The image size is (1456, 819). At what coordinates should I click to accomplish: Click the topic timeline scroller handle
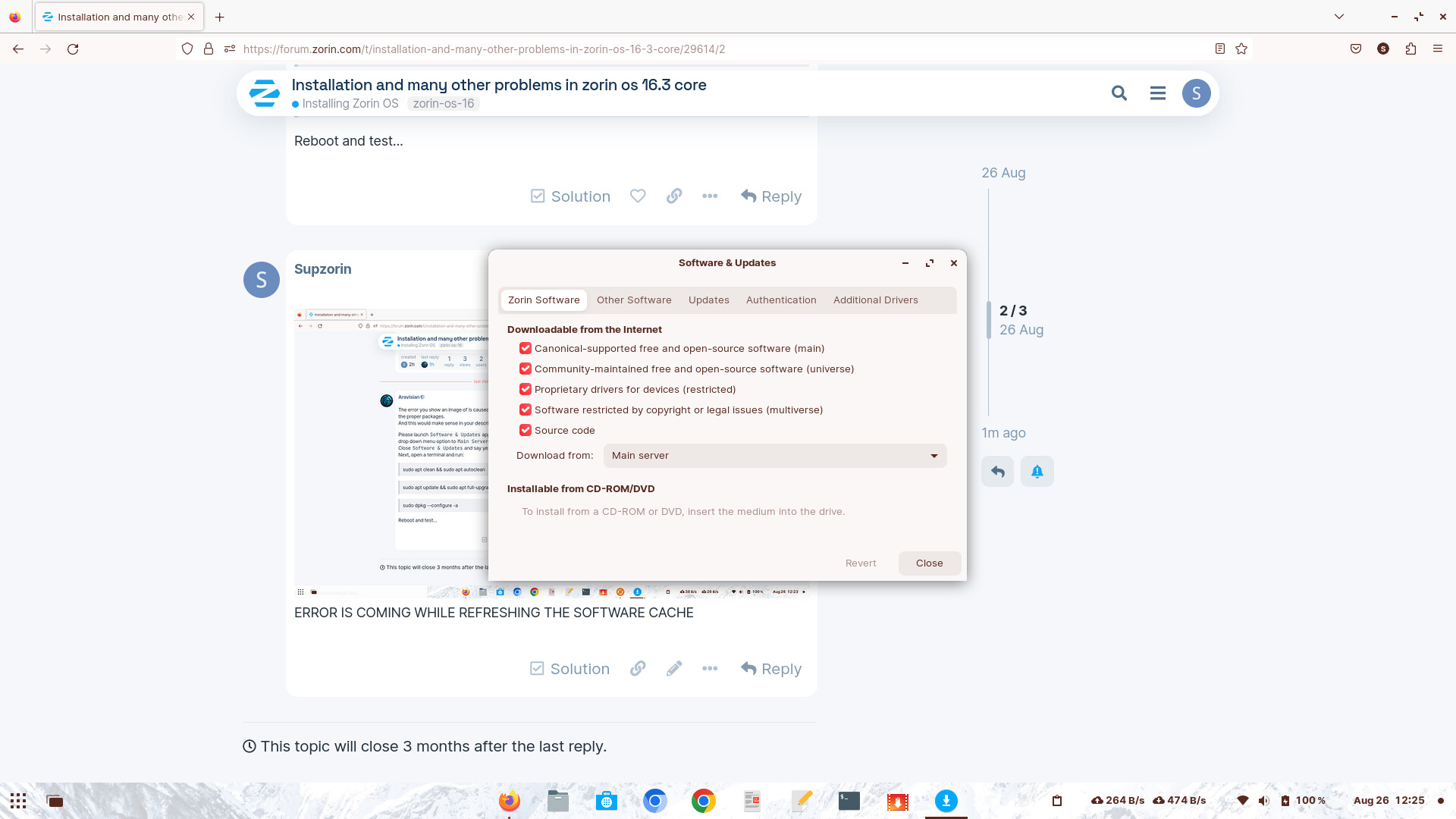pyautogui.click(x=988, y=320)
